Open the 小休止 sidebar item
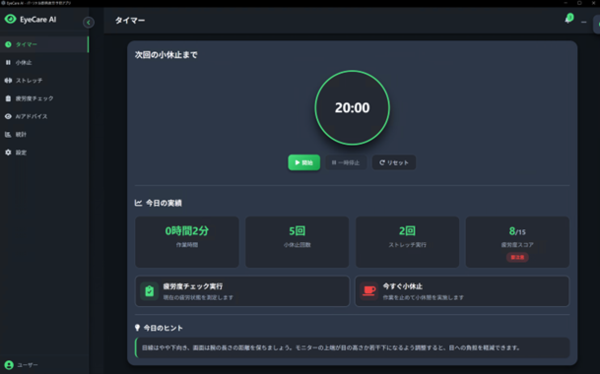 coord(44,62)
